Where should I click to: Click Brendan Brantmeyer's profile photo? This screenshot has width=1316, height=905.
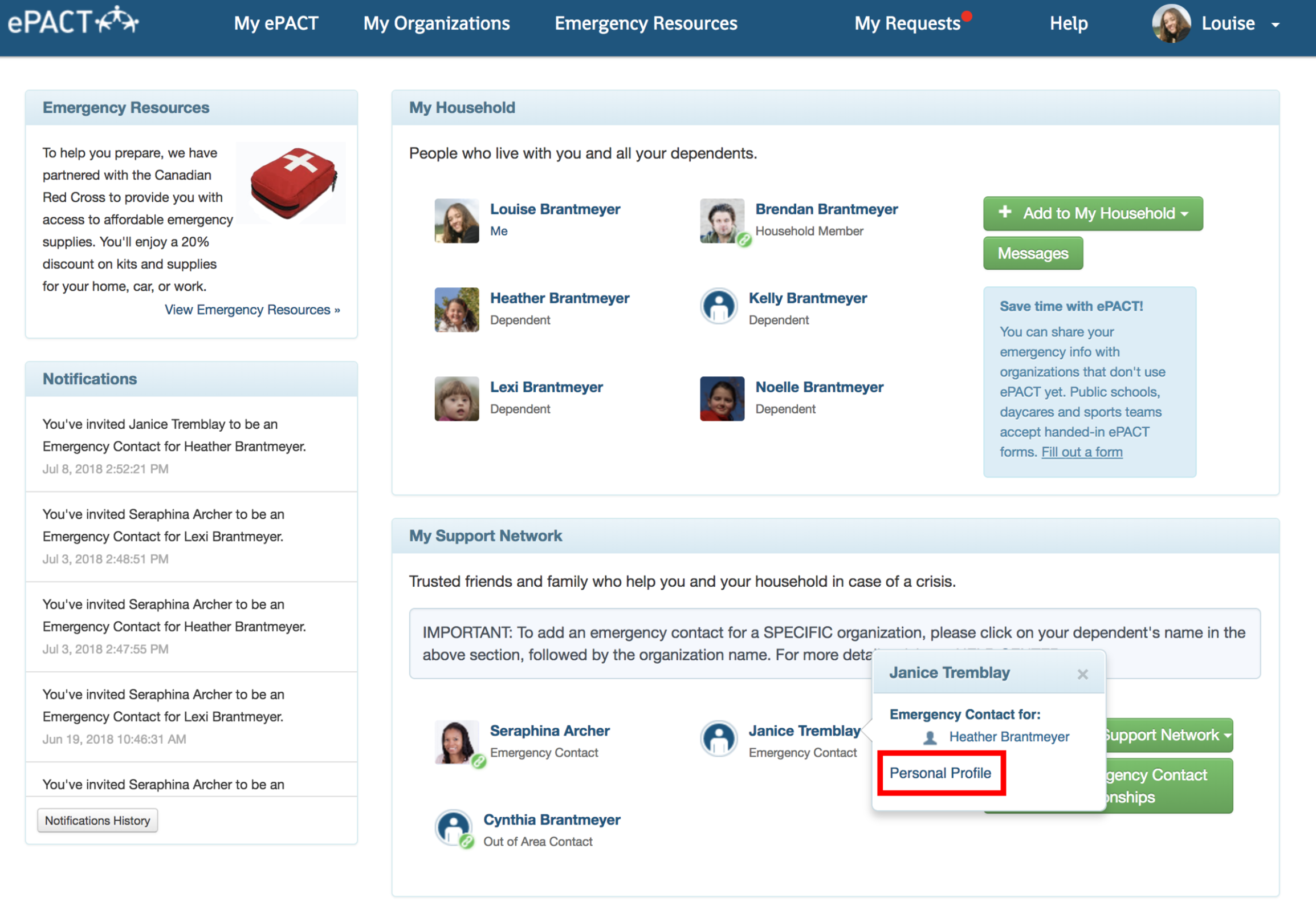pos(722,221)
